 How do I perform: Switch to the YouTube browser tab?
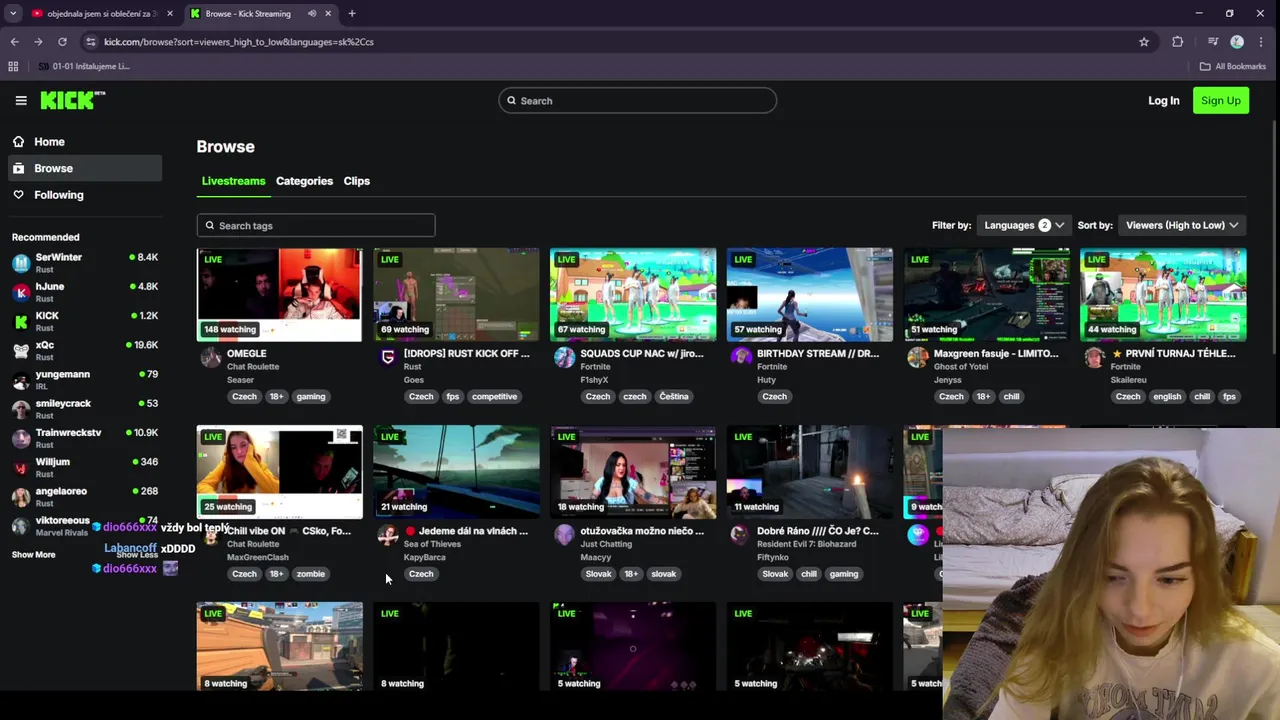point(100,14)
